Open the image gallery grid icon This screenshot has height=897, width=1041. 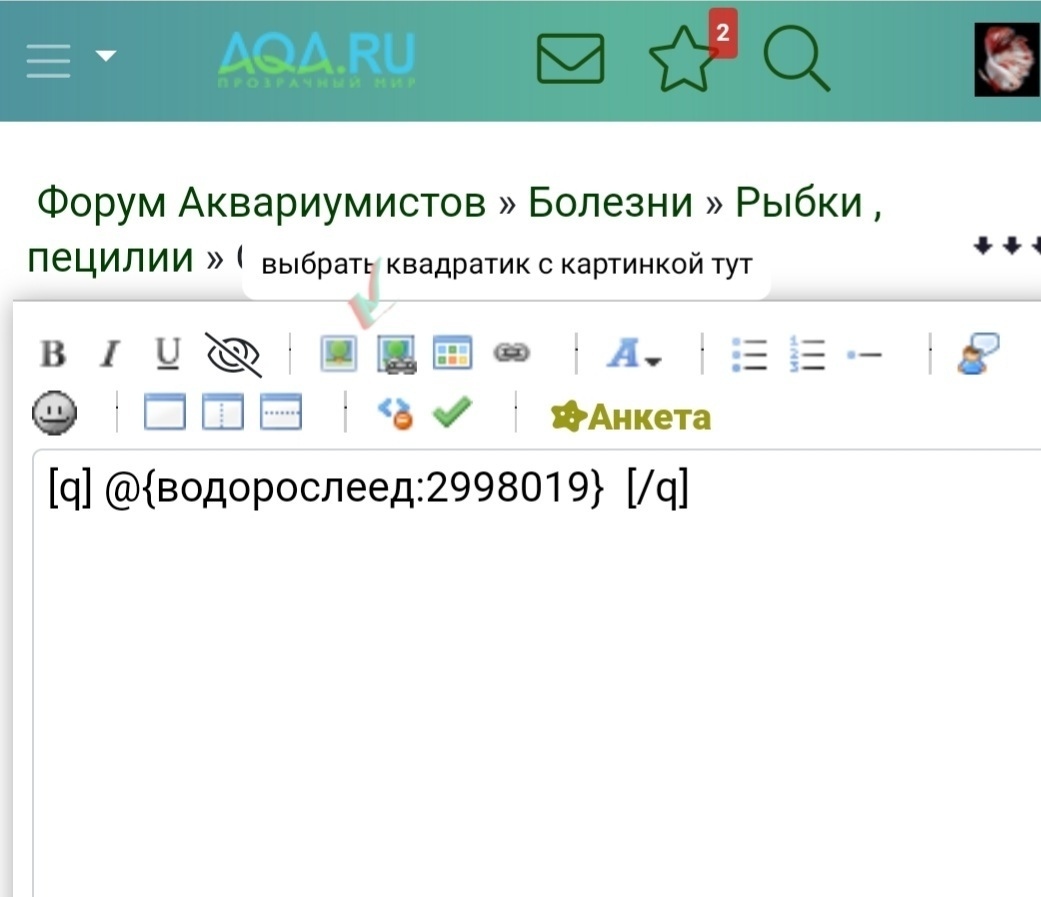pos(453,353)
